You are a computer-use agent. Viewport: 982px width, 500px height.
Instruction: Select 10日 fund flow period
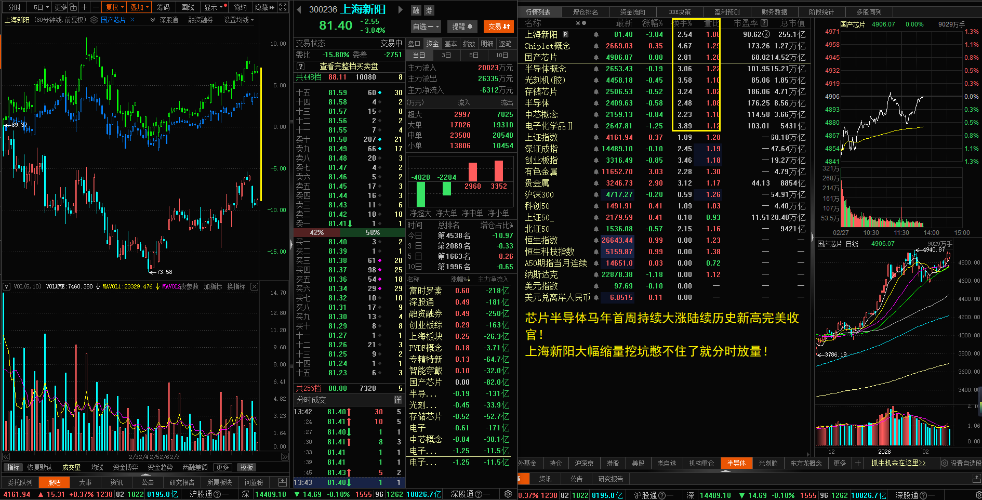point(502,55)
